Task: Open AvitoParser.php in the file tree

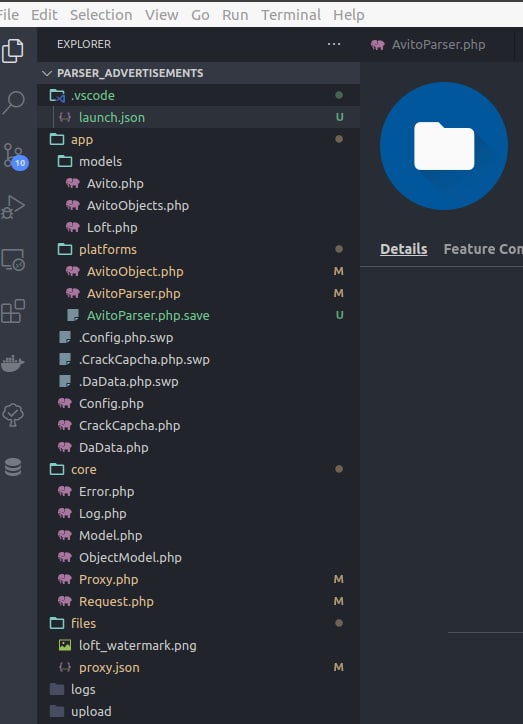Action: tap(198, 293)
